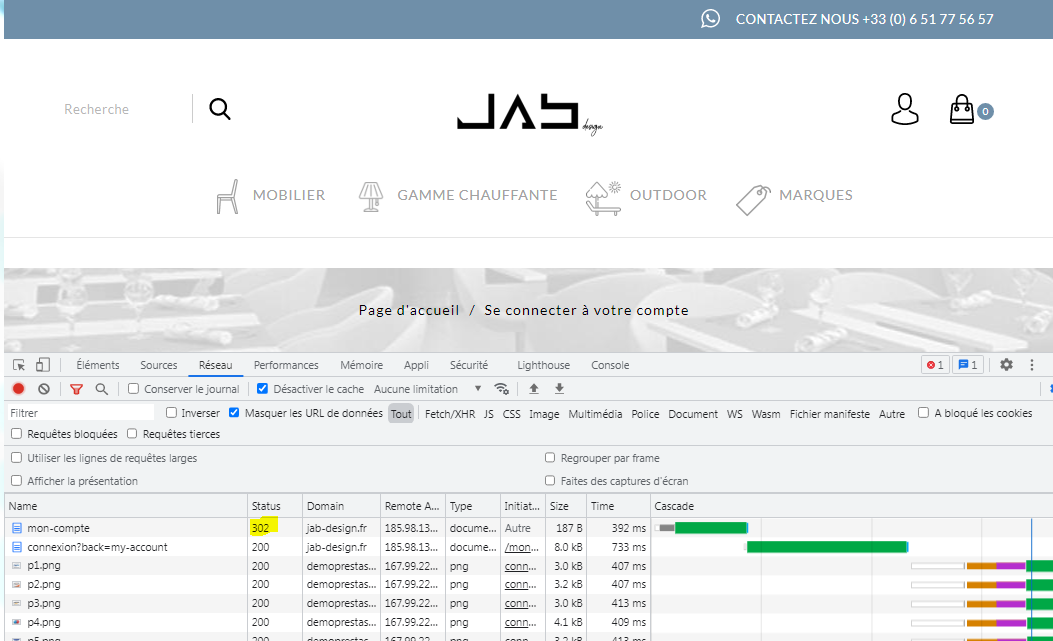Click the export HAR download arrow

559,388
